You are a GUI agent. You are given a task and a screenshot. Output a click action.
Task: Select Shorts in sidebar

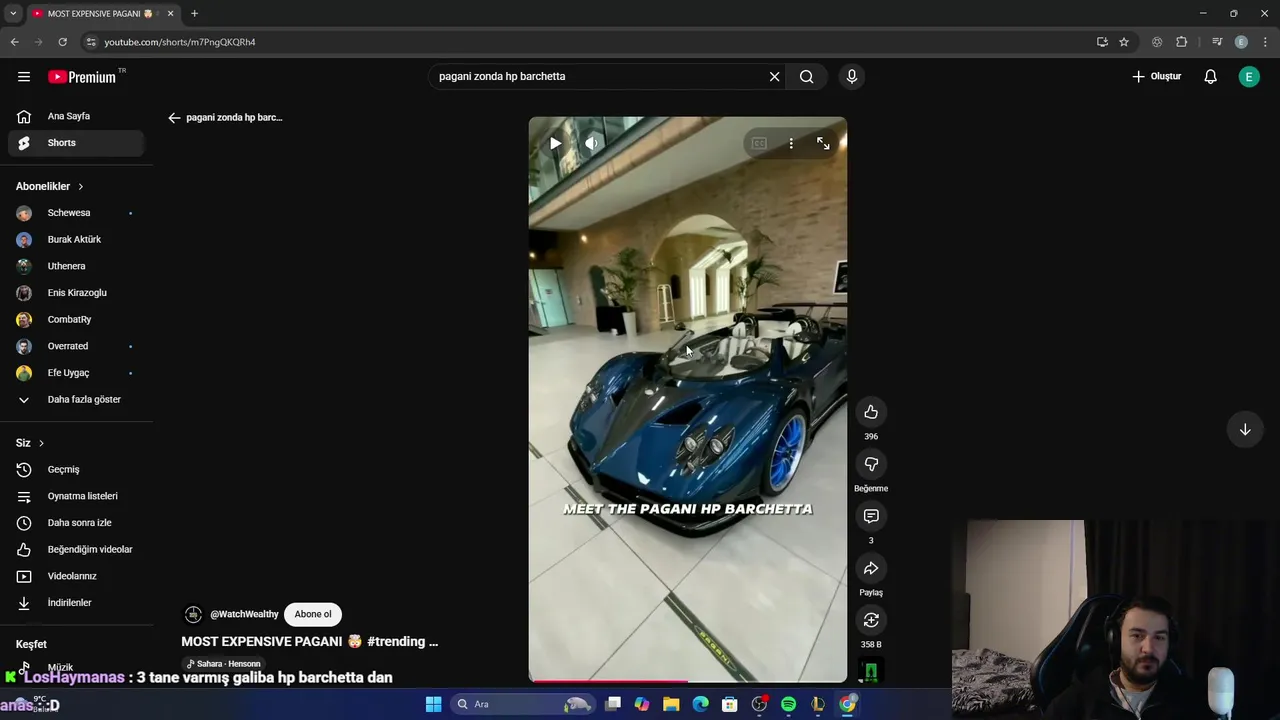[76, 143]
